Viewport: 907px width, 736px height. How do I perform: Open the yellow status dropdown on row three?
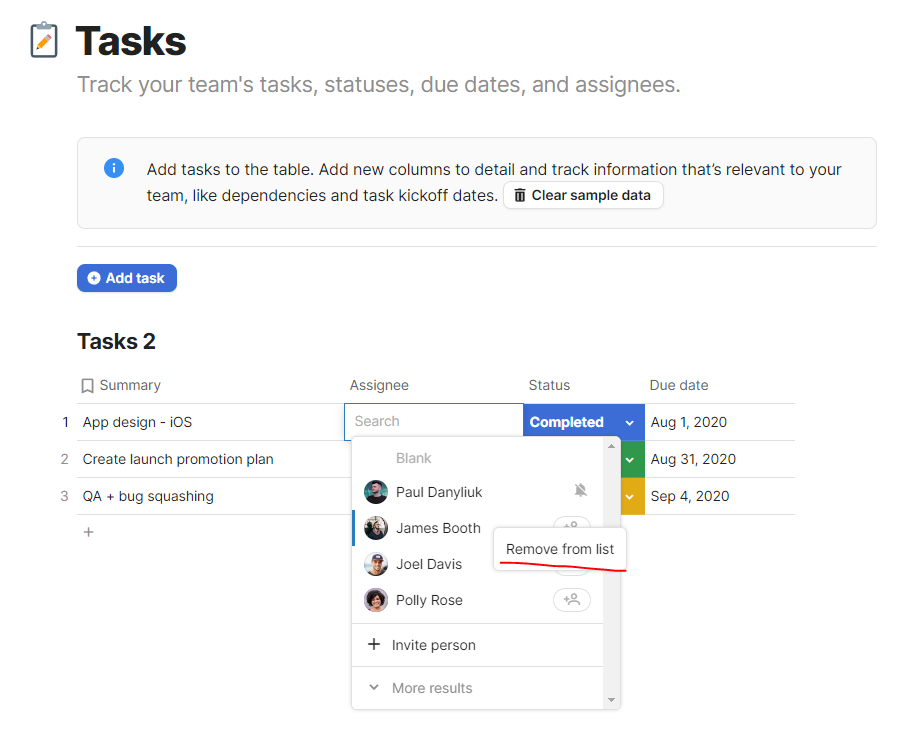(632, 496)
